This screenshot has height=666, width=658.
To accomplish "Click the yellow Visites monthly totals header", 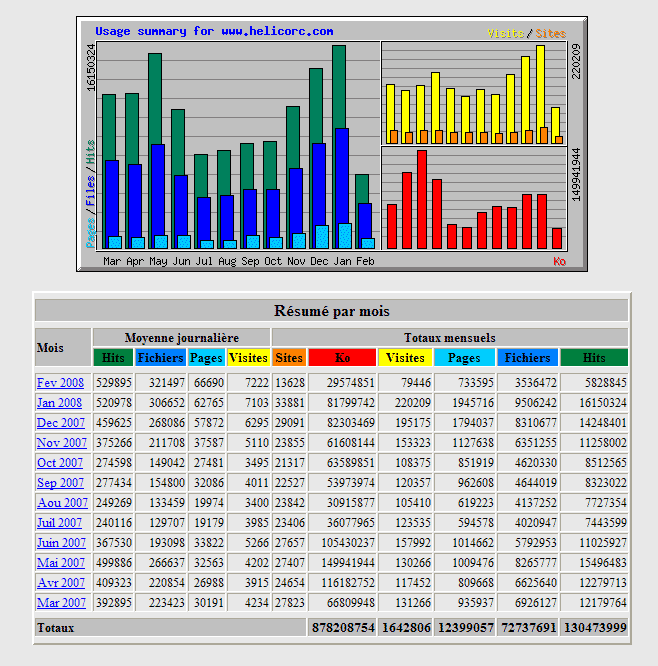I will pyautogui.click(x=405, y=358).
